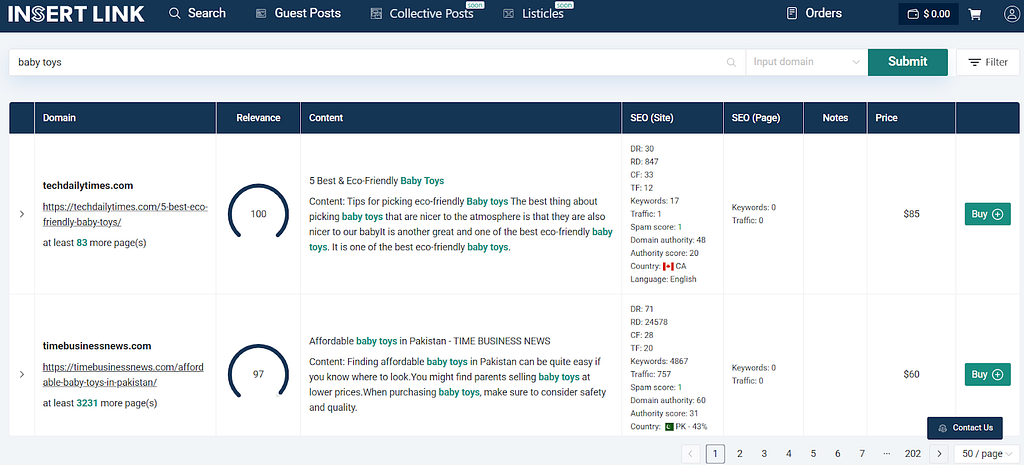
Task: Open the shopping cart icon
Action: click(974, 14)
